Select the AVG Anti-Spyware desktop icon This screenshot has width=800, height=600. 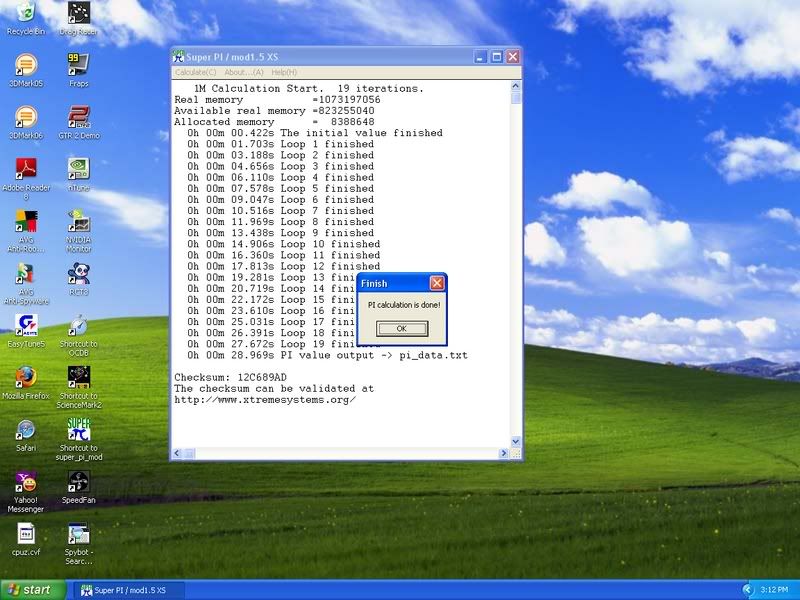pos(26,284)
